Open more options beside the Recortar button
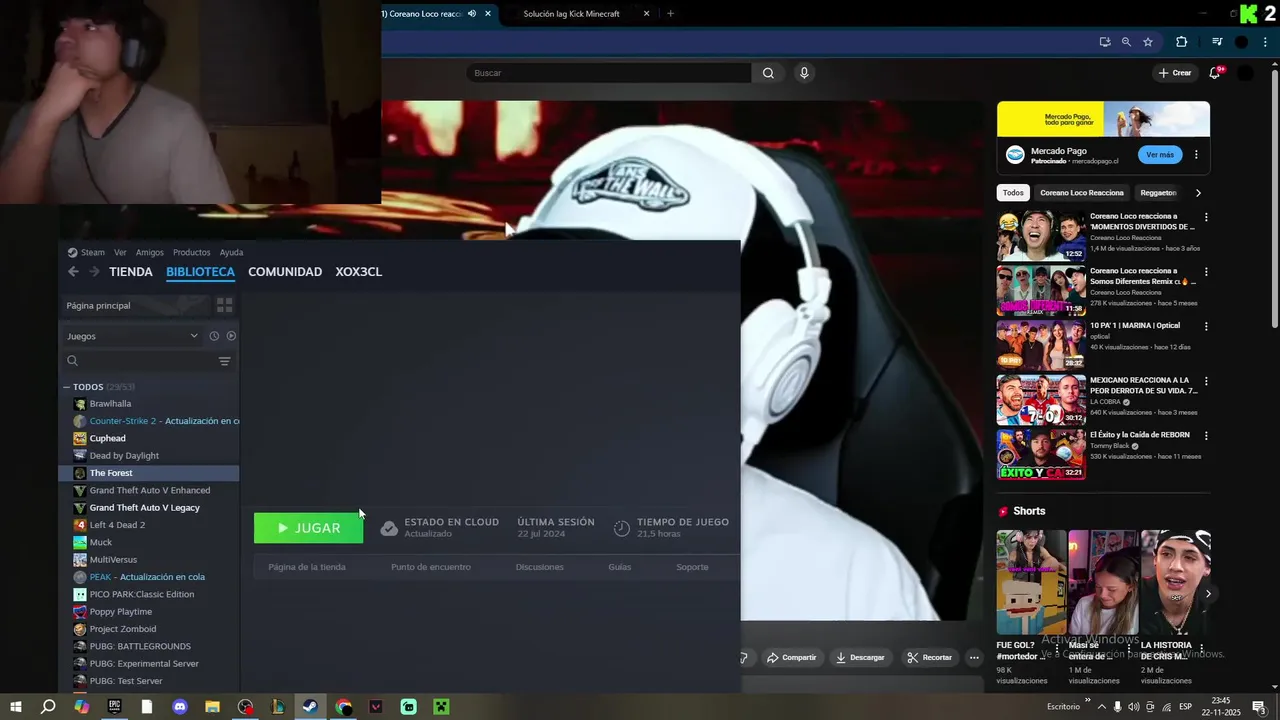 coord(974,657)
